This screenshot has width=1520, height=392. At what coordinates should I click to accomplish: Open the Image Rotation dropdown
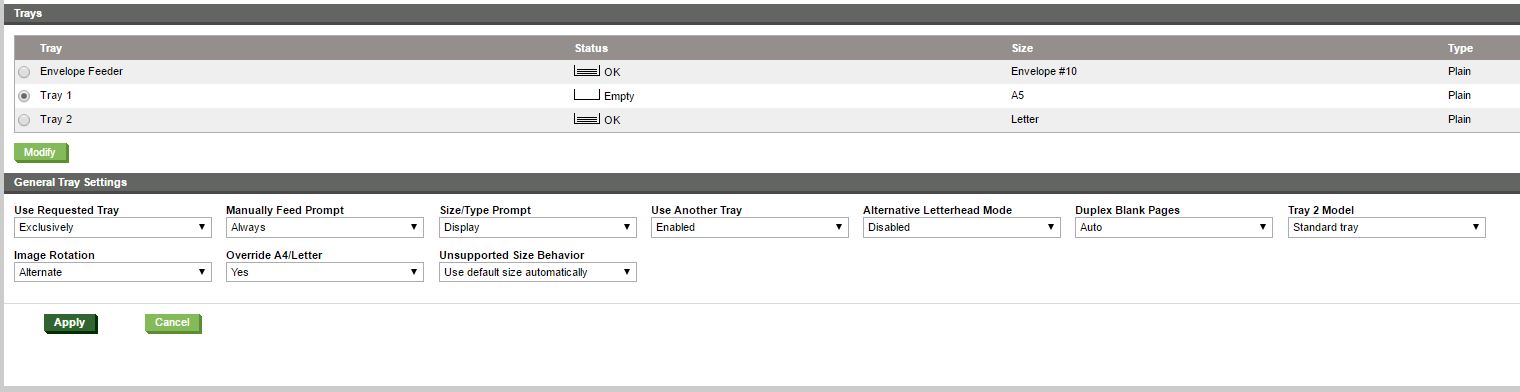tap(113, 272)
